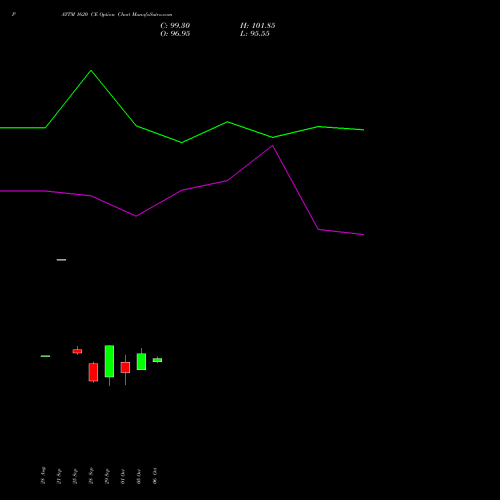The image size is (500, 500).
Task: Click the purple line's highest peak
Action: pos(273,146)
